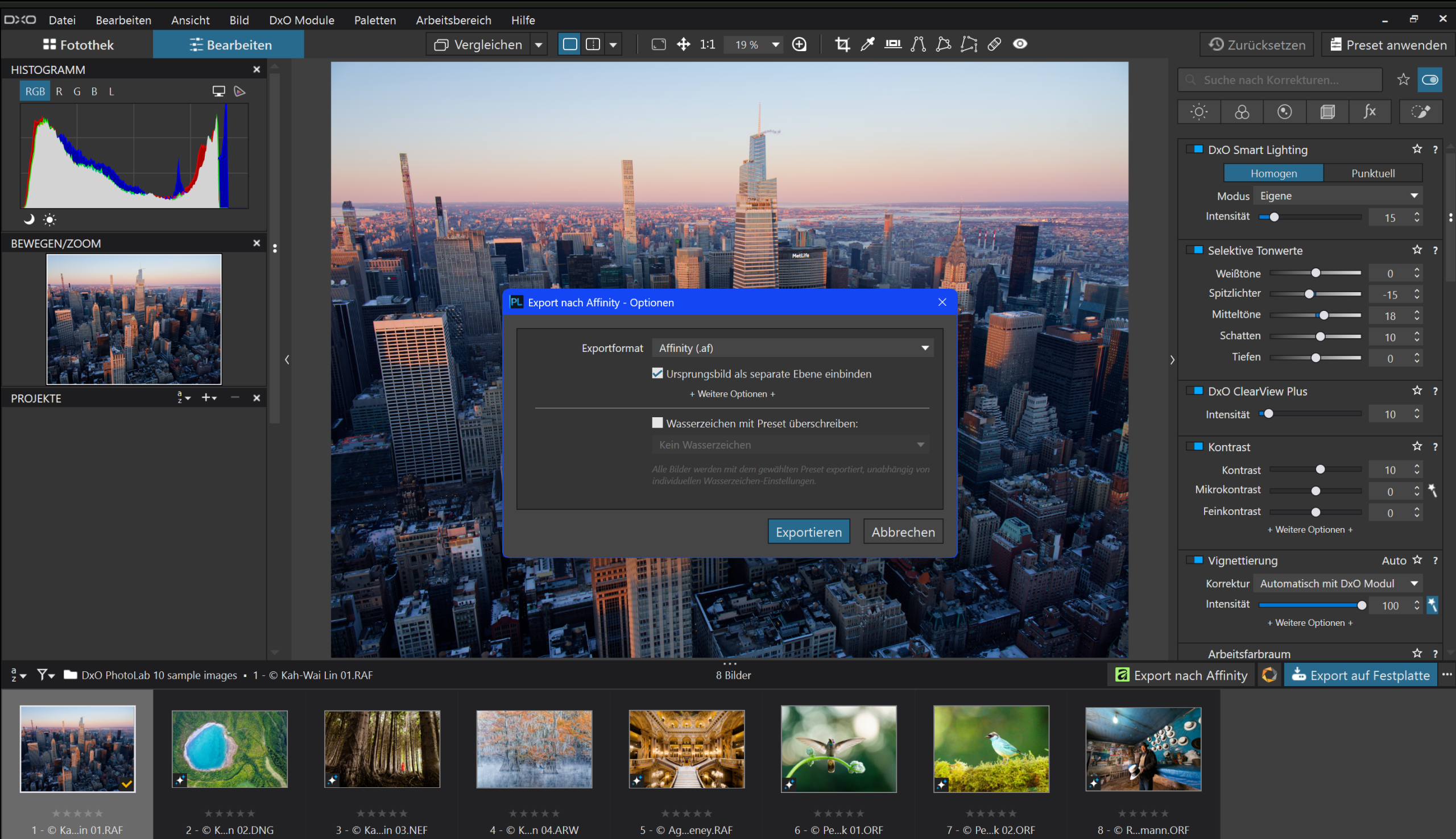Click Export auf Festplatte button

(x=1361, y=675)
